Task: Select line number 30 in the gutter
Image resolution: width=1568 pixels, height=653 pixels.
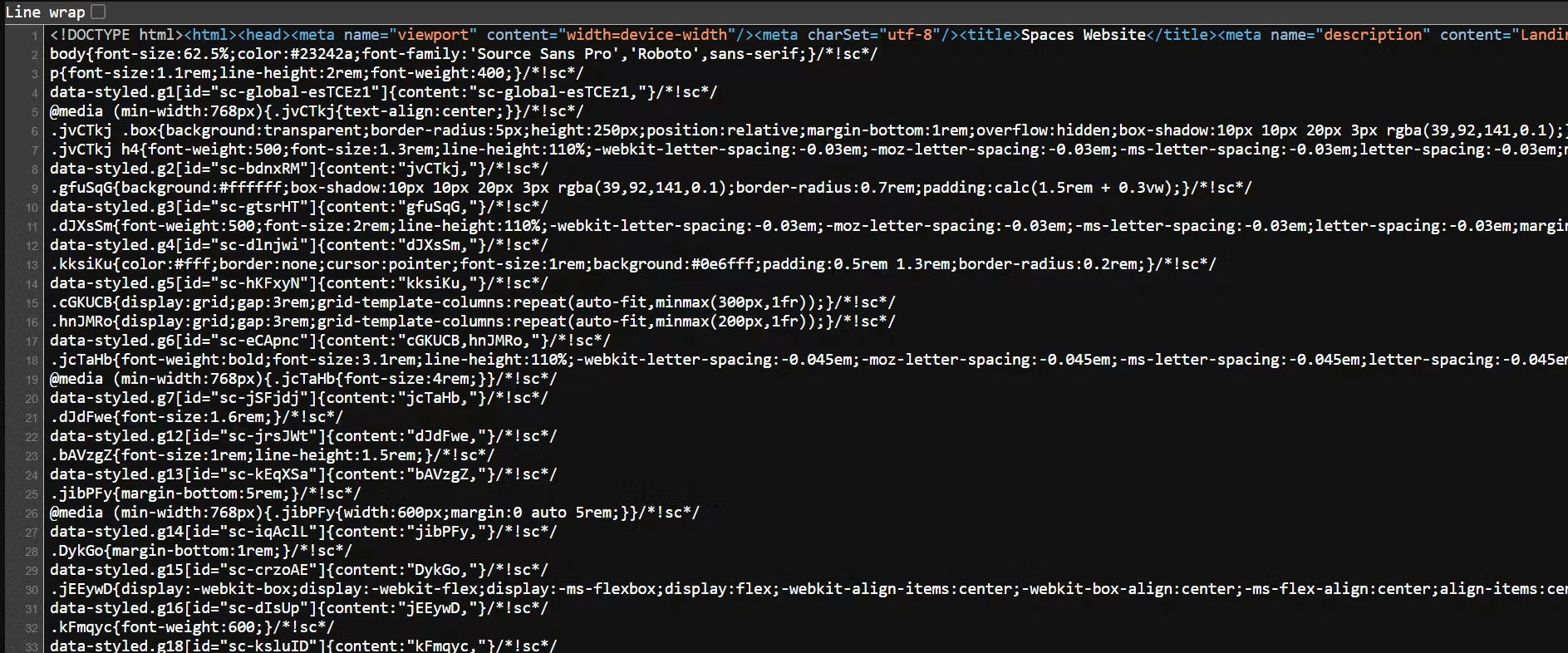Action: click(x=32, y=590)
